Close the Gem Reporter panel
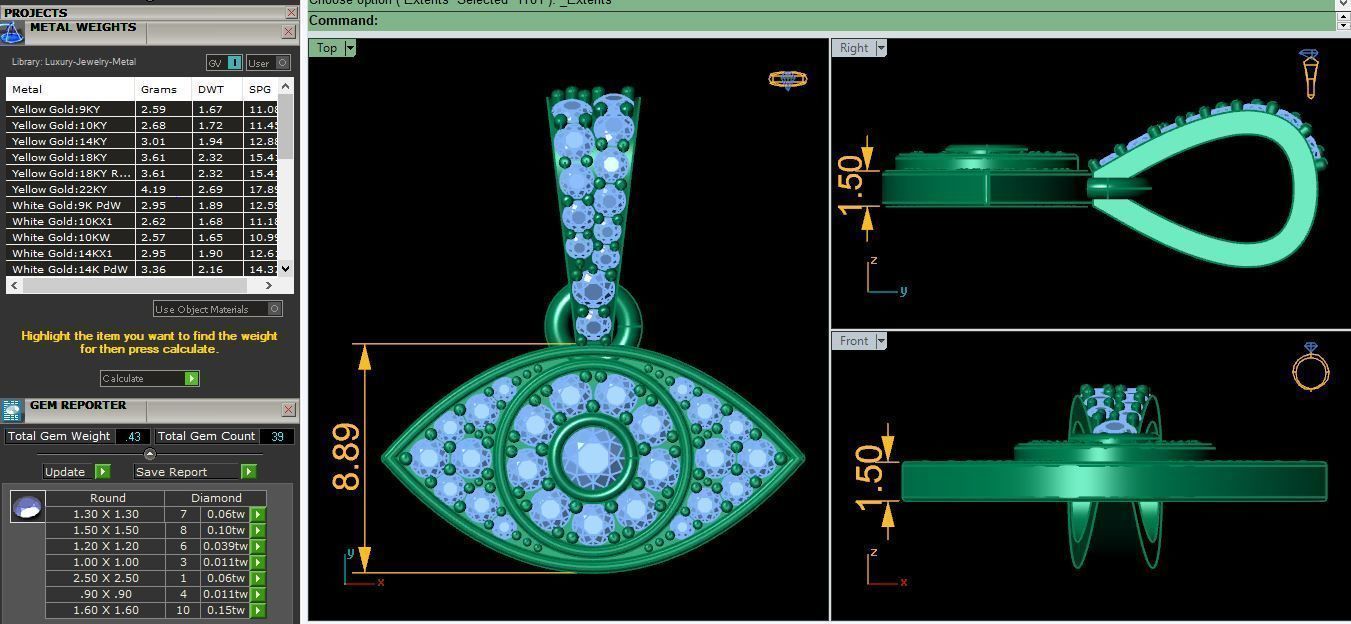This screenshot has width=1351, height=624. pyautogui.click(x=288, y=409)
